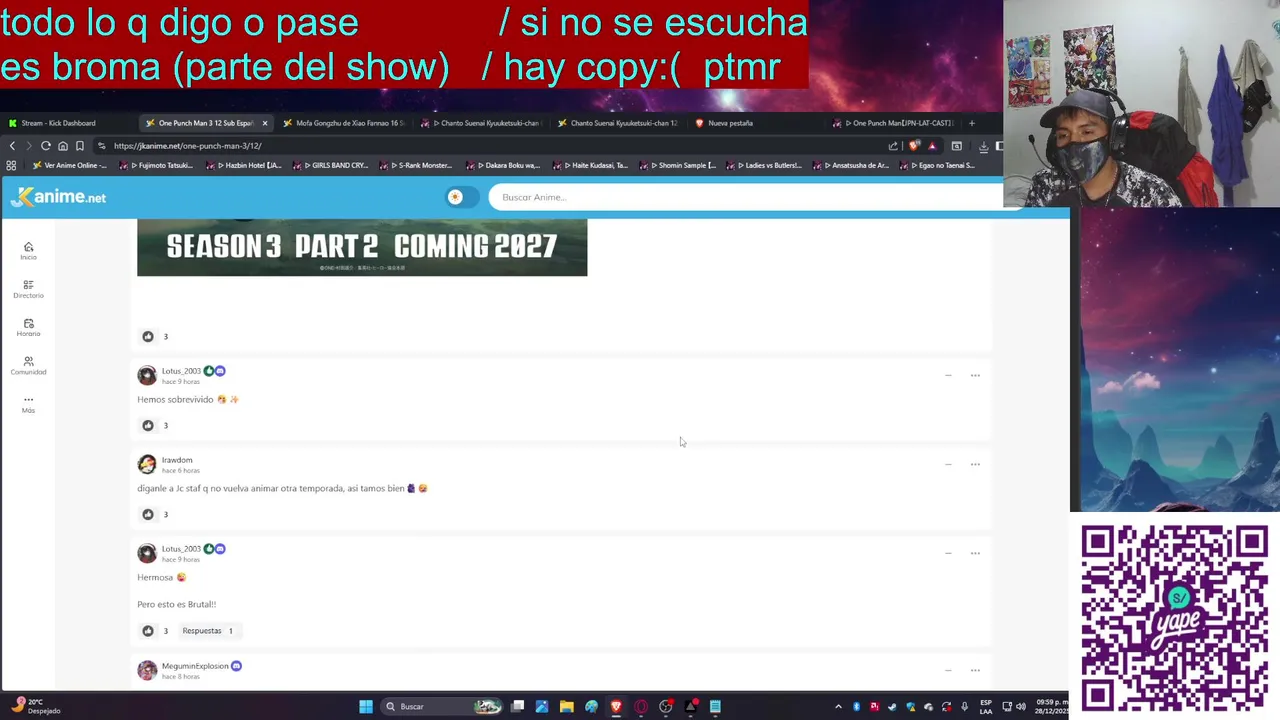Like Lotus_2003's "Hemos sobrevivido" comment
Viewport: 1280px width, 720px height.
[x=148, y=425]
